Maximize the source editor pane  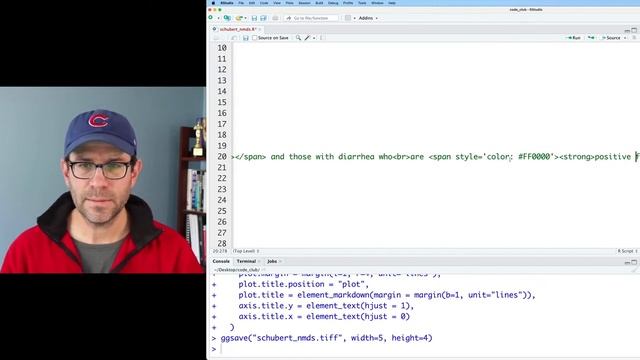pyautogui.click(x=634, y=30)
